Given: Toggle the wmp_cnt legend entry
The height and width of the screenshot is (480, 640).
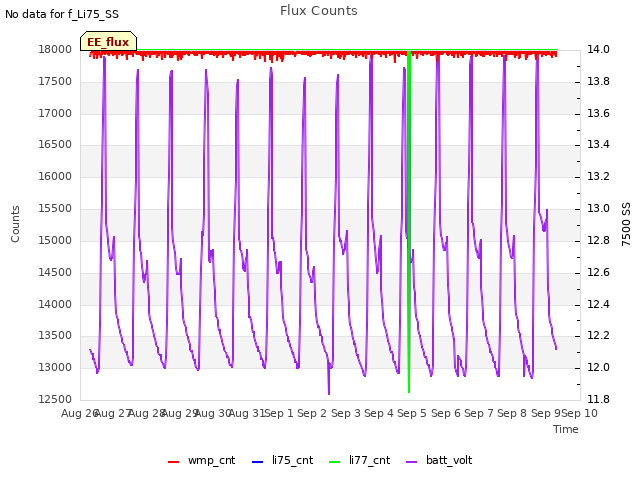Looking at the screenshot, I should 202,460.
